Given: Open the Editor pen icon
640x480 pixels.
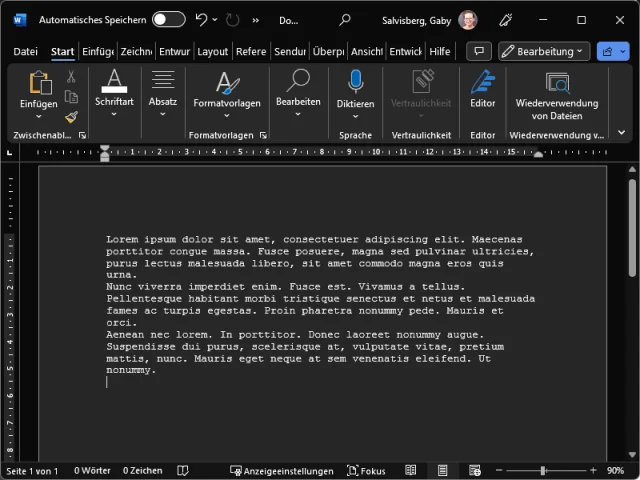Looking at the screenshot, I should click(x=483, y=83).
